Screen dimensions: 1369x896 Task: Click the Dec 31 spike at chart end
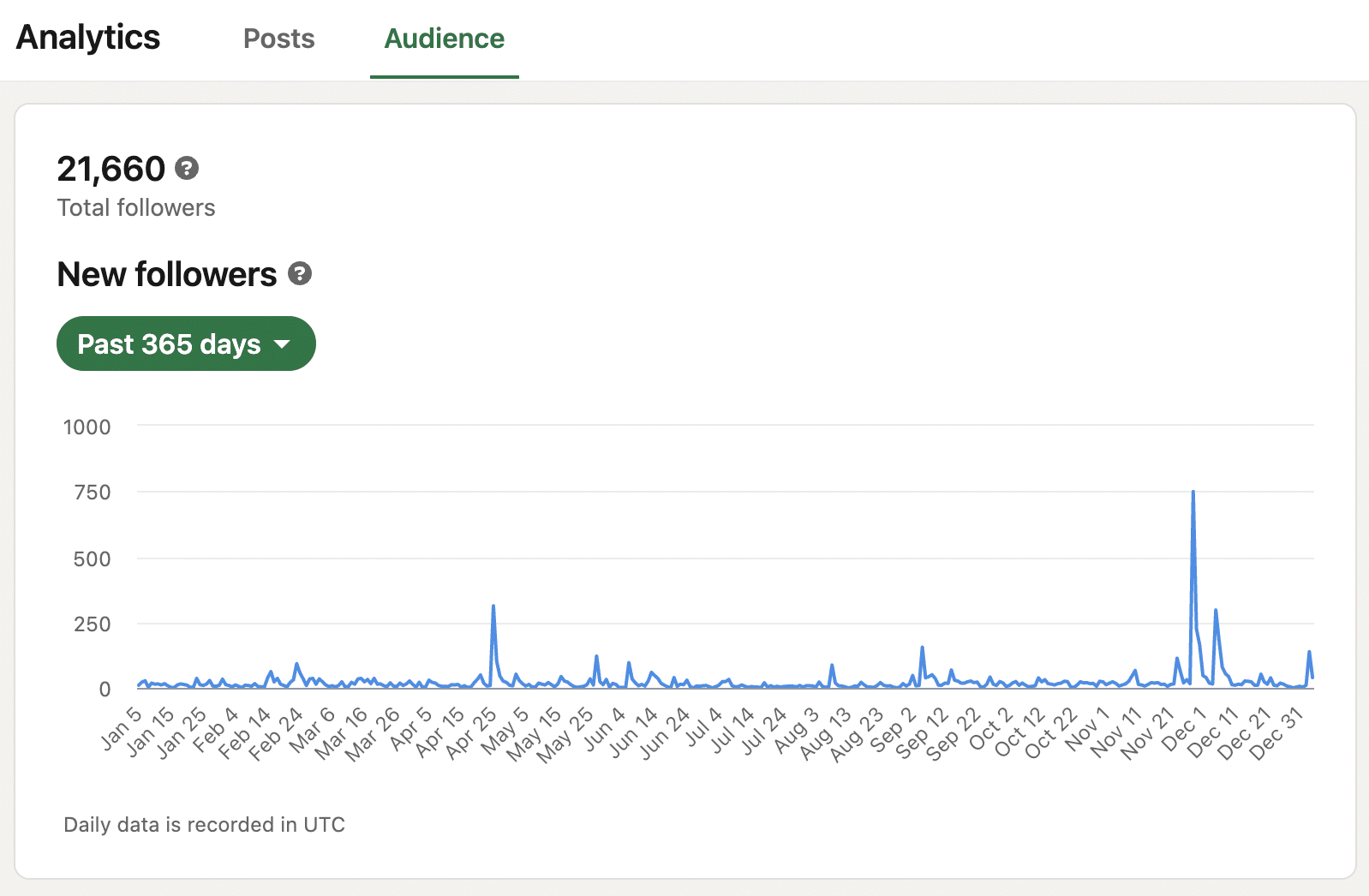1309,653
